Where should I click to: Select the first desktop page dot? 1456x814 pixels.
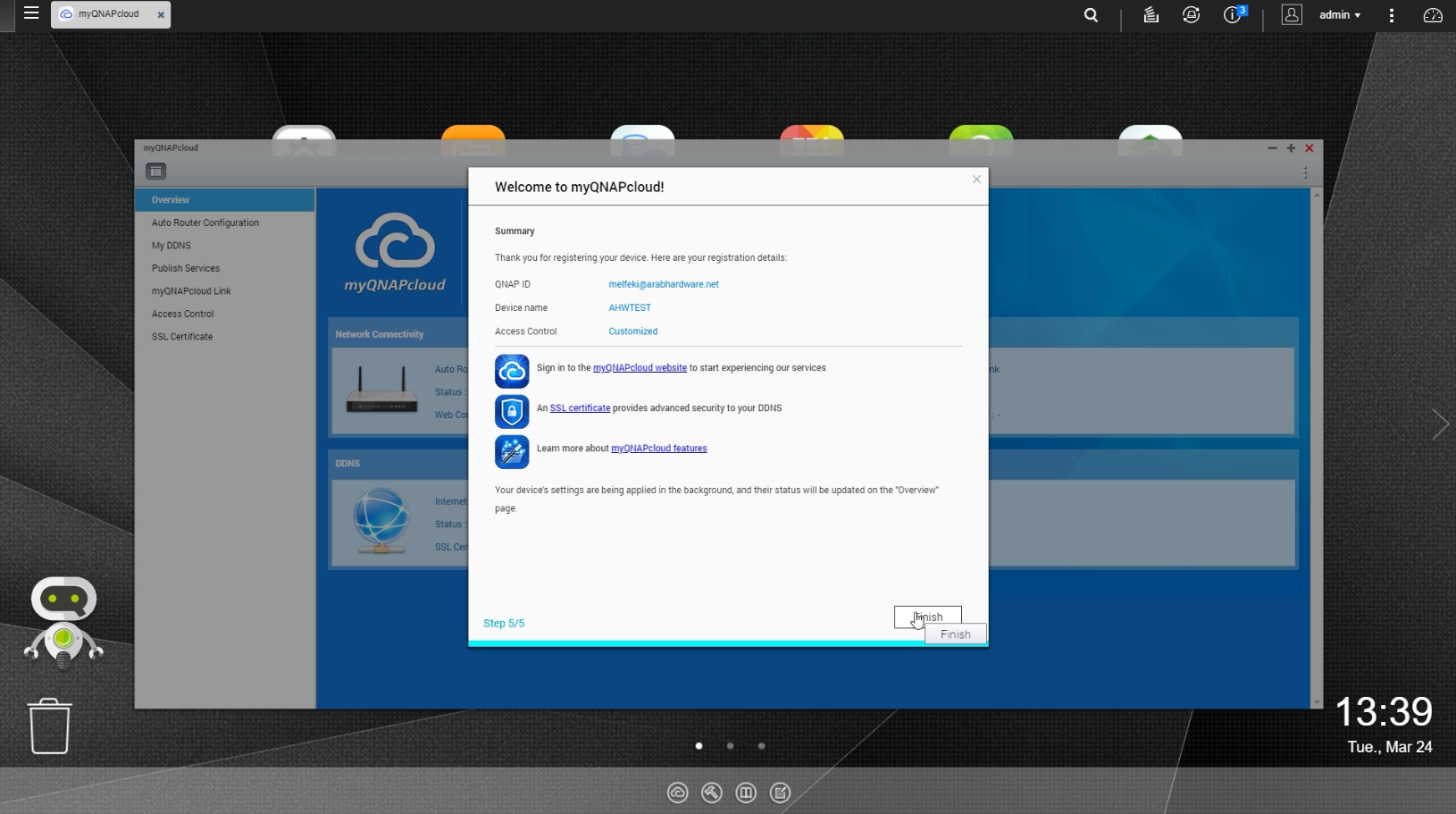click(699, 746)
